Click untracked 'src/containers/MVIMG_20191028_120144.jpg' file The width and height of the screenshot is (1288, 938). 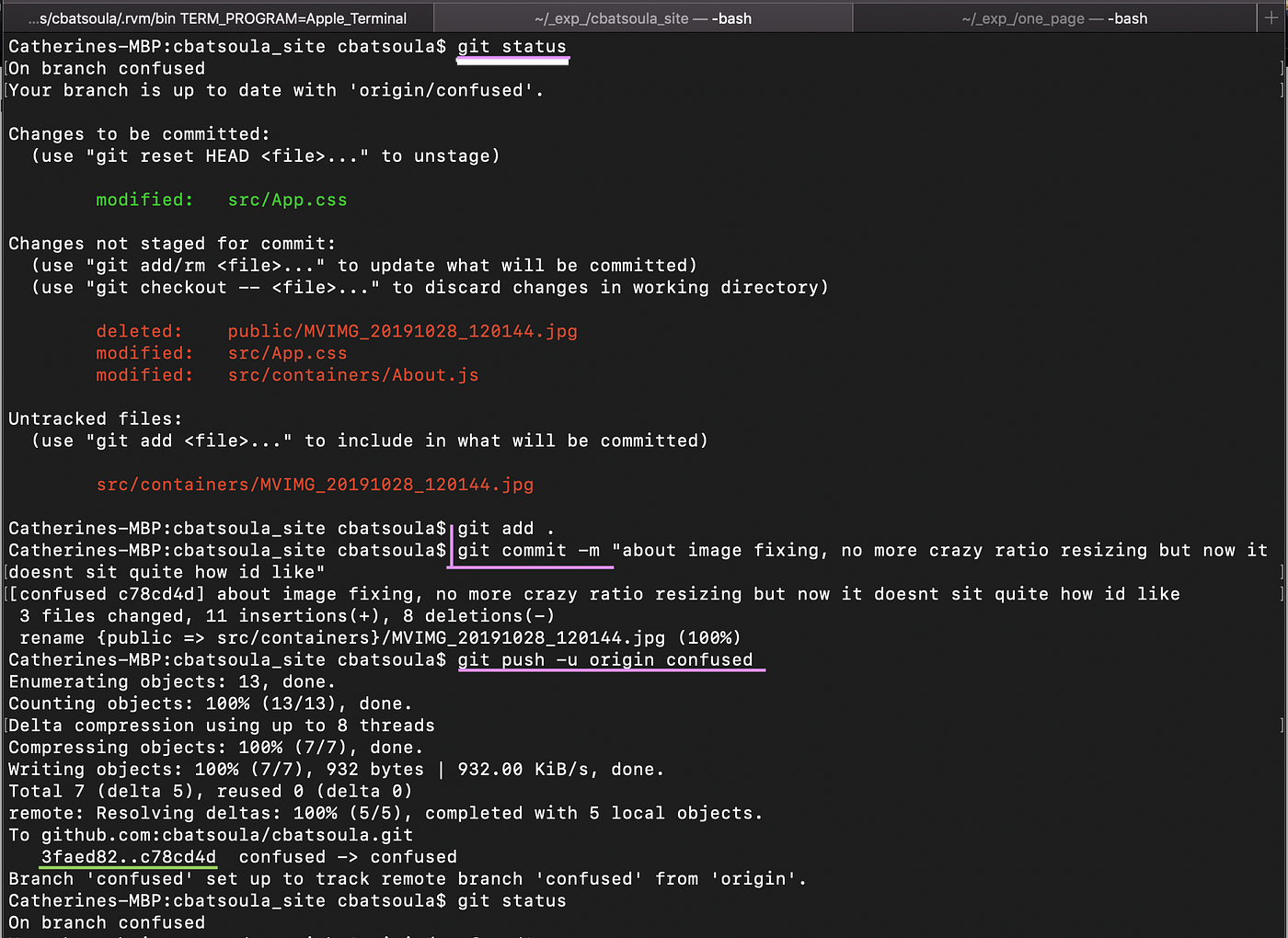pos(315,485)
